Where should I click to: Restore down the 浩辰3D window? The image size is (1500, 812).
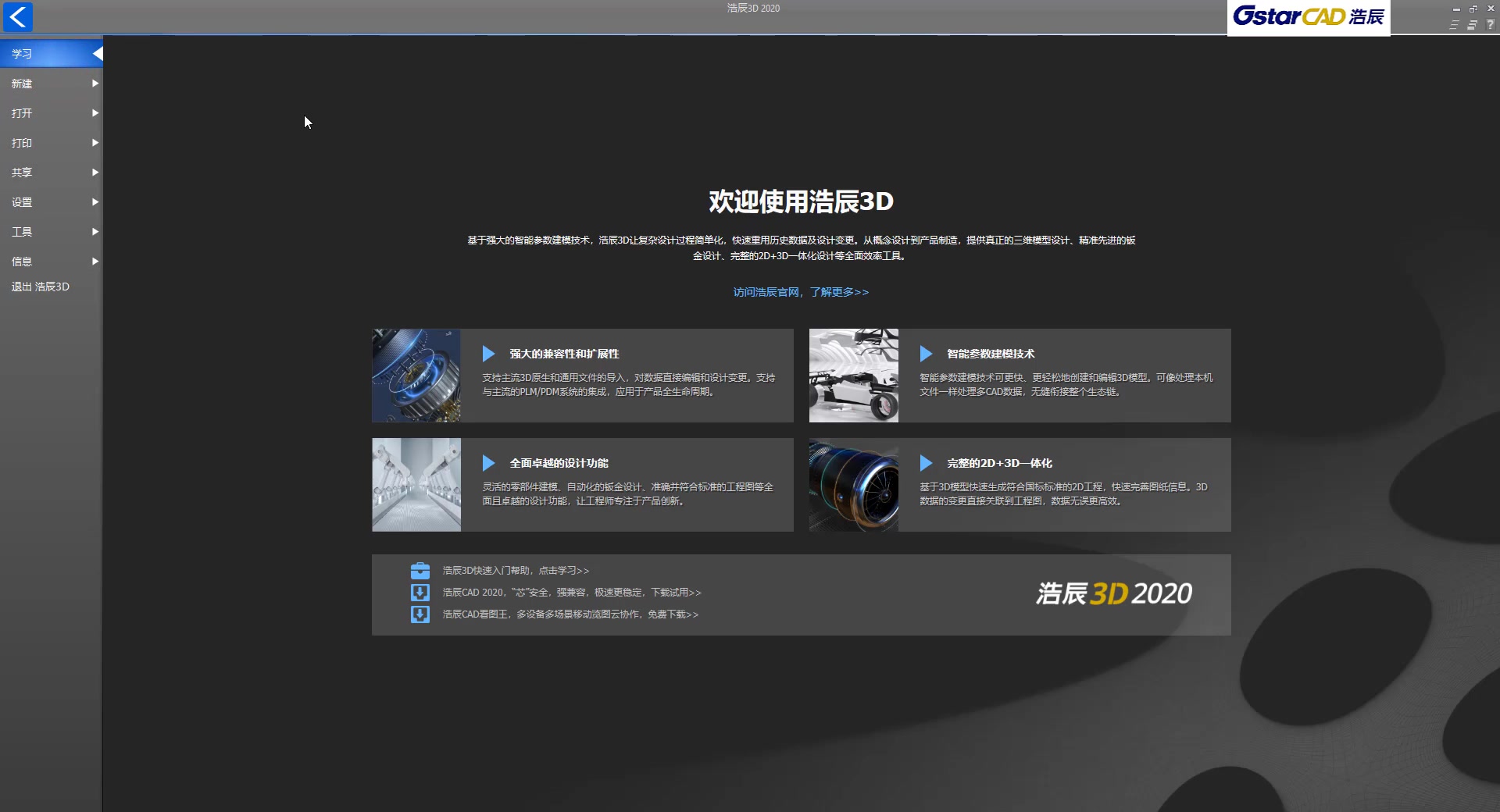click(1473, 9)
